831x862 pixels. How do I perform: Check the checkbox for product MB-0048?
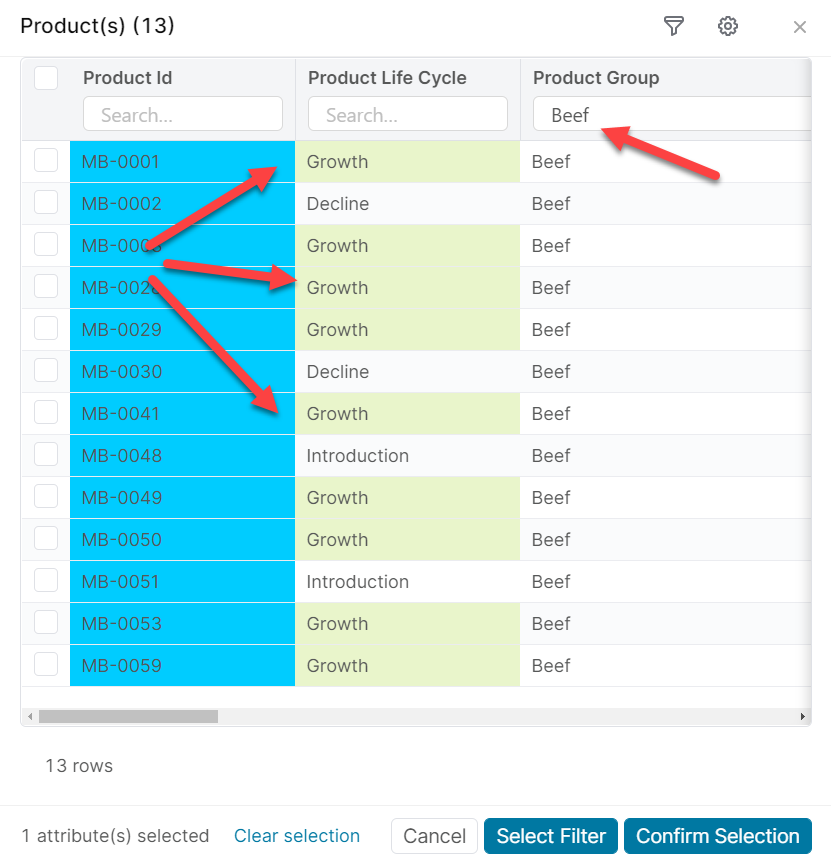pyautogui.click(x=46, y=456)
